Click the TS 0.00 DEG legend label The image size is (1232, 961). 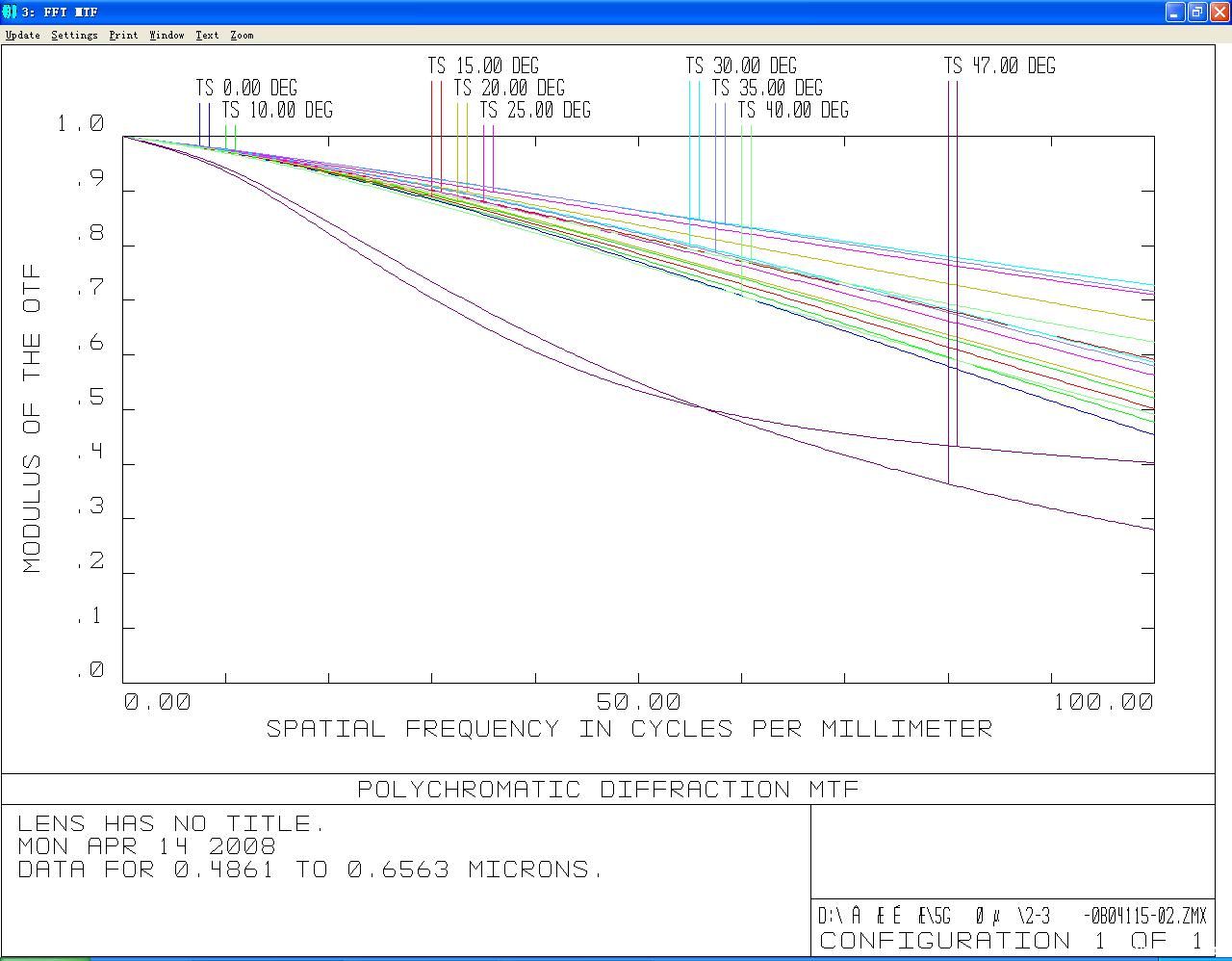(246, 88)
